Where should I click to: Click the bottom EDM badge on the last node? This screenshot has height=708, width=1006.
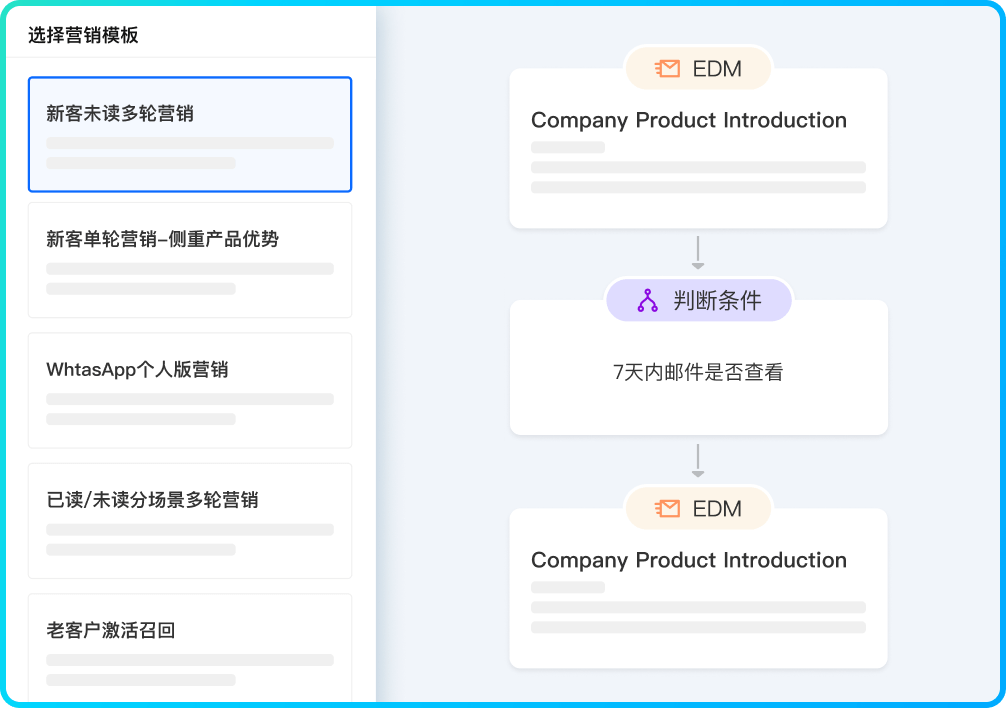tap(698, 508)
